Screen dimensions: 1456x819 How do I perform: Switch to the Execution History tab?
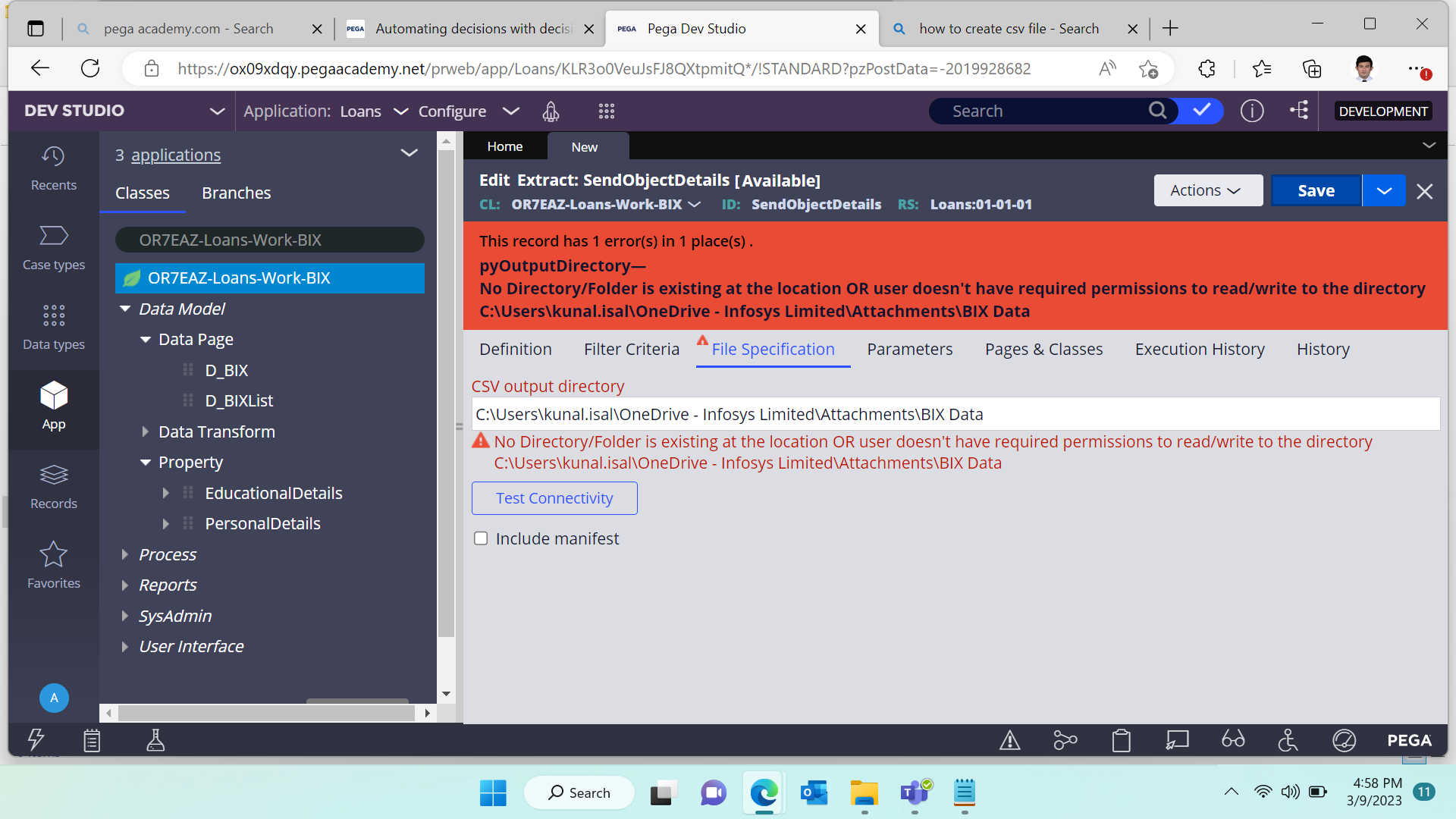point(1199,349)
